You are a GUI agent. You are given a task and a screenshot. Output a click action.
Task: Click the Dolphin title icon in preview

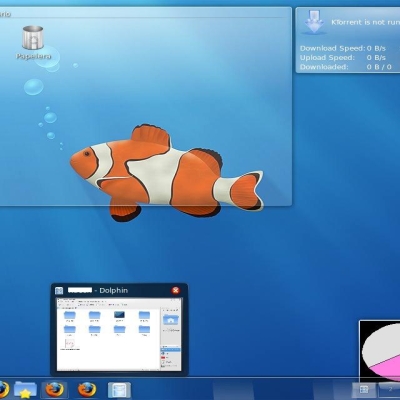pyautogui.click(x=59, y=291)
